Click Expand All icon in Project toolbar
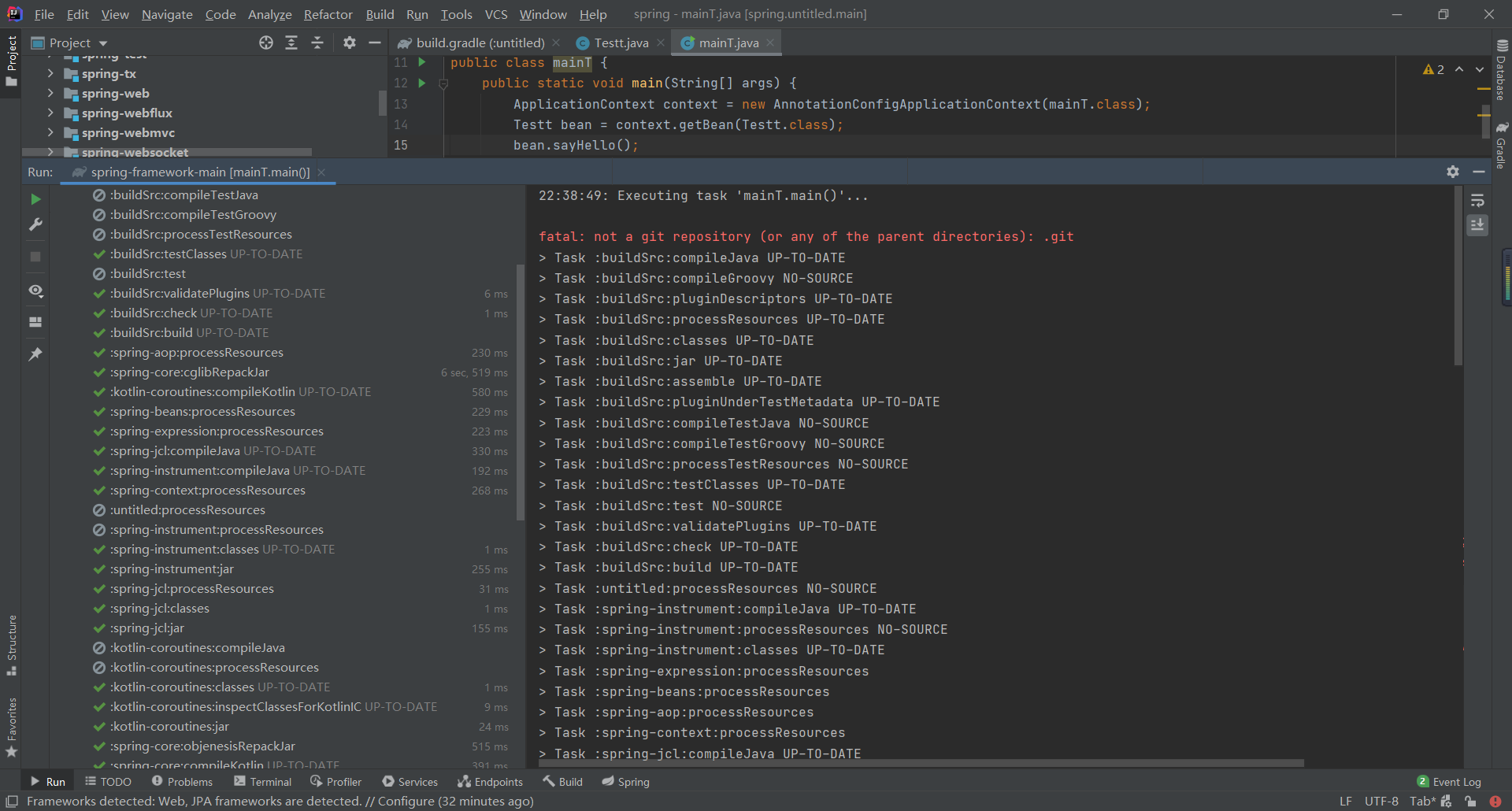 point(291,43)
